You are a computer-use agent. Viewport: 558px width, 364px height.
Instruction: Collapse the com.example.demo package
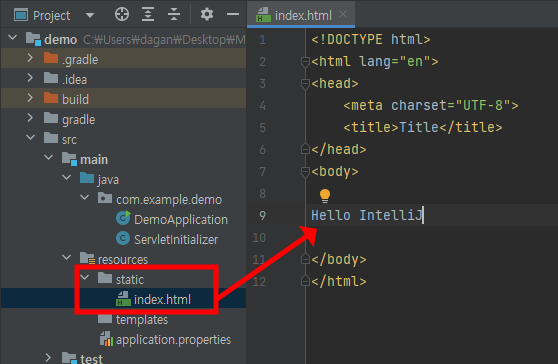point(84,197)
